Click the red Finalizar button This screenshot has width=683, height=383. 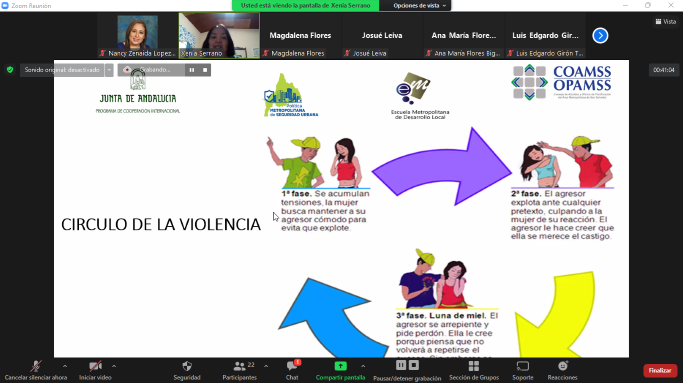[x=660, y=370]
